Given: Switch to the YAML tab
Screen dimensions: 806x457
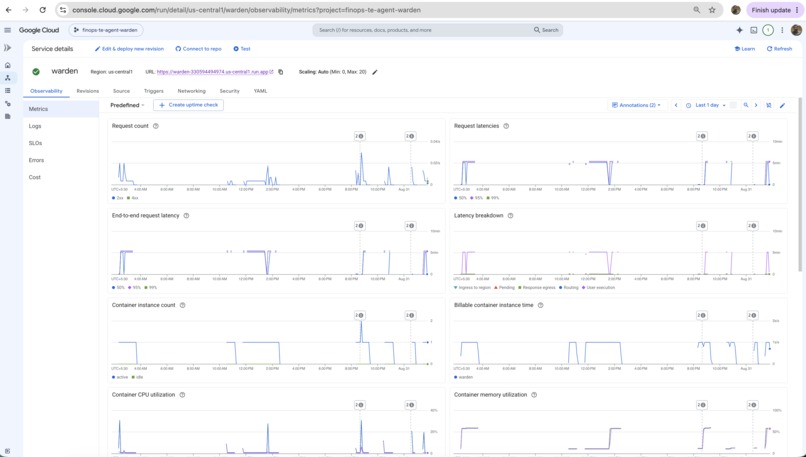Looking at the screenshot, I should pos(260,91).
